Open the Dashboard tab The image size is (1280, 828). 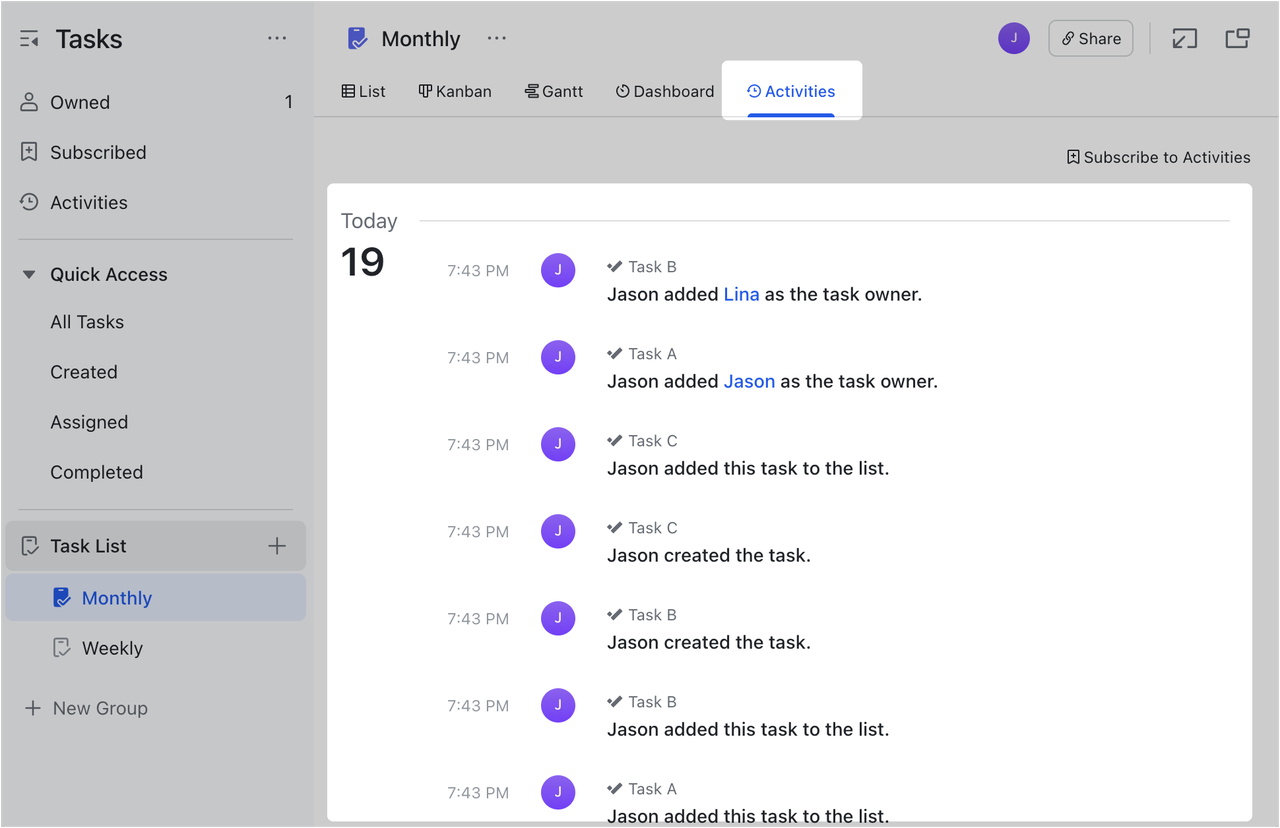click(664, 91)
